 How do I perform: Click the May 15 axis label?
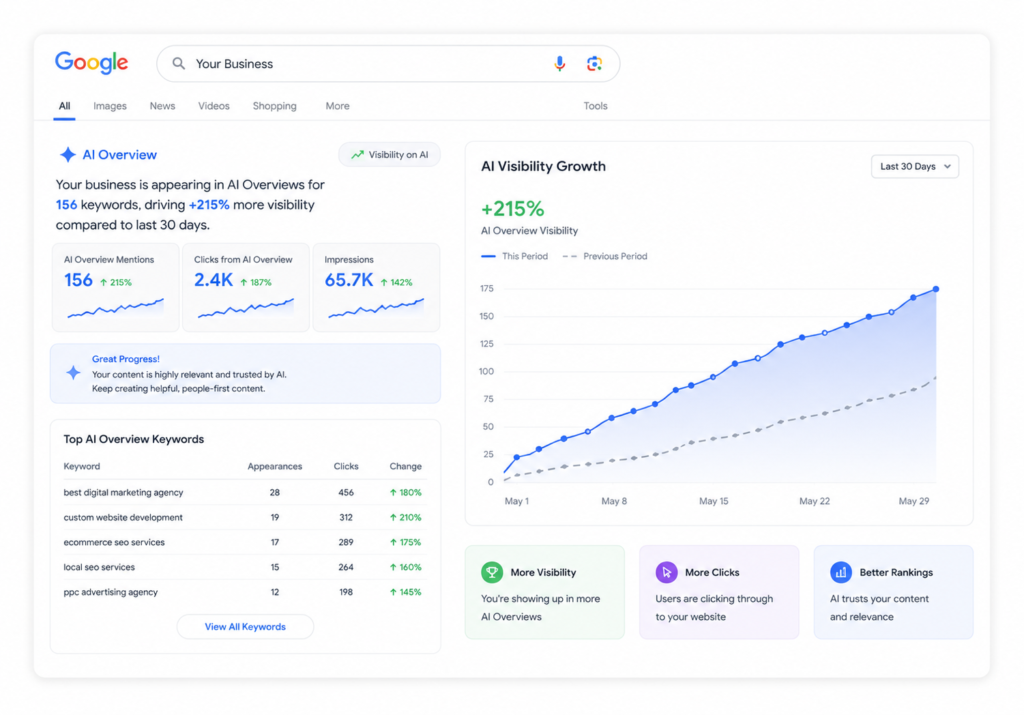713,501
